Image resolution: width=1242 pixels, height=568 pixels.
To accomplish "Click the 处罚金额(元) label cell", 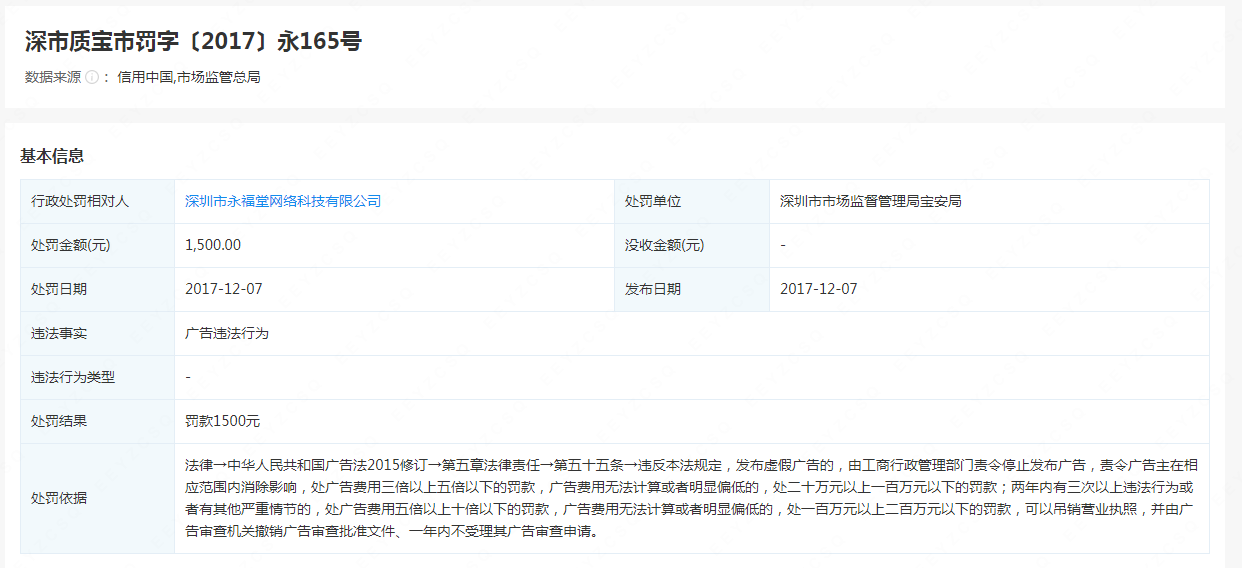I will pos(98,245).
